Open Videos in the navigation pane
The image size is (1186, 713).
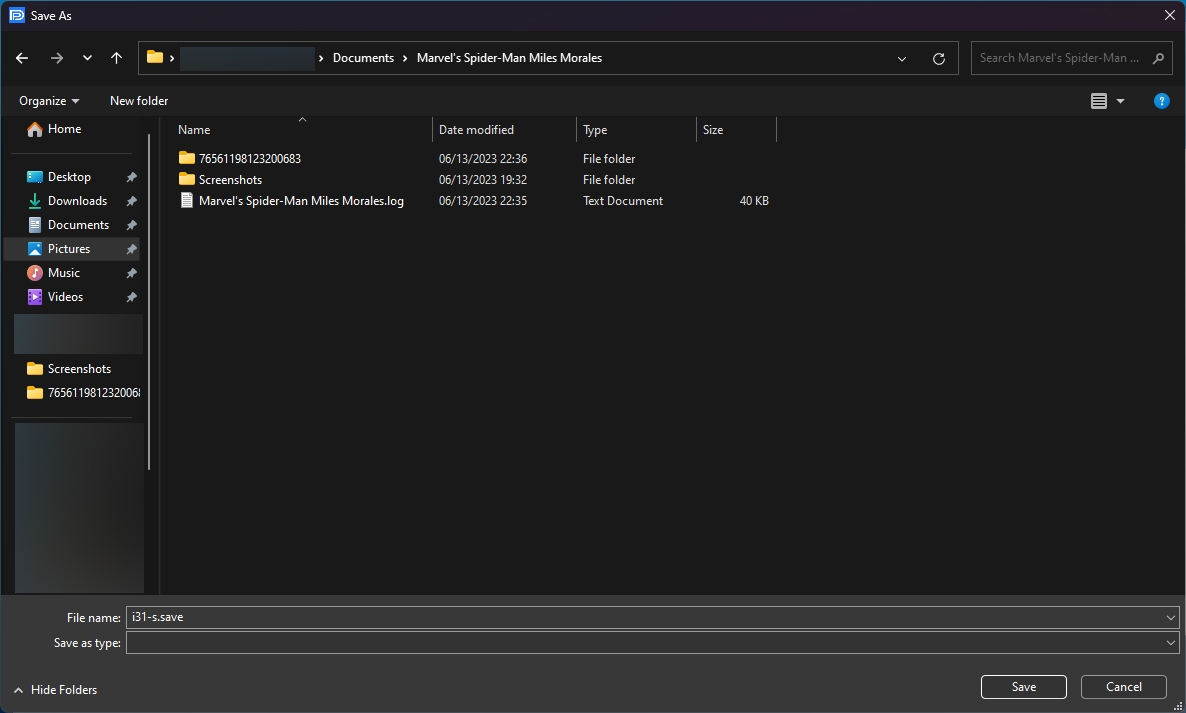point(65,297)
